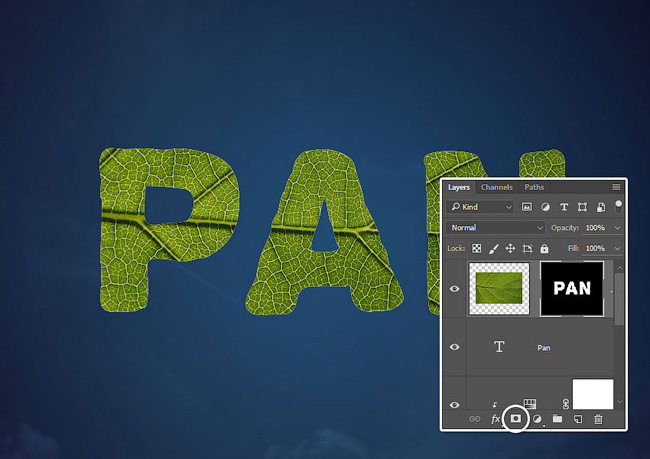This screenshot has width=650, height=459.
Task: Click mask link chain on bottom layer
Action: [x=565, y=404]
